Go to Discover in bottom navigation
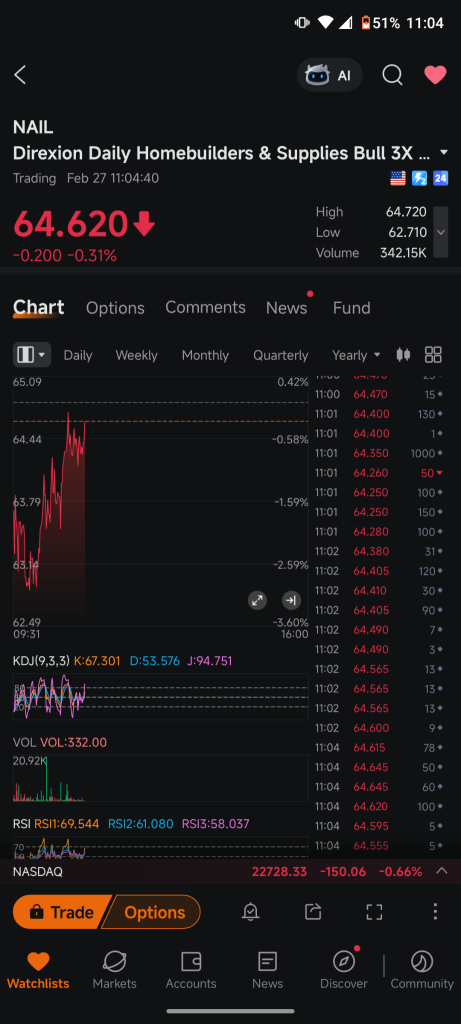Image resolution: width=461 pixels, height=1024 pixels. point(343,970)
